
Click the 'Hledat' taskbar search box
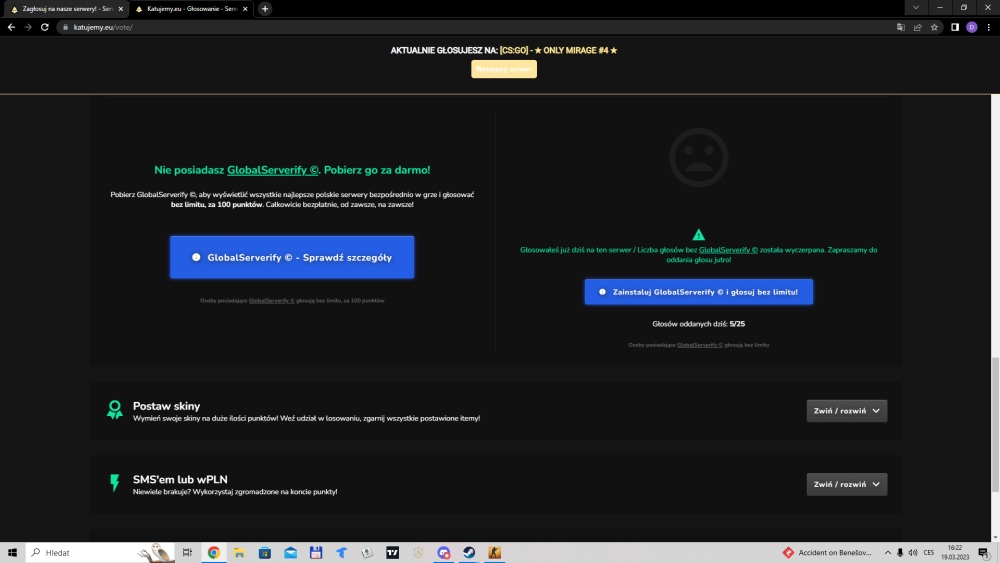(x=100, y=553)
